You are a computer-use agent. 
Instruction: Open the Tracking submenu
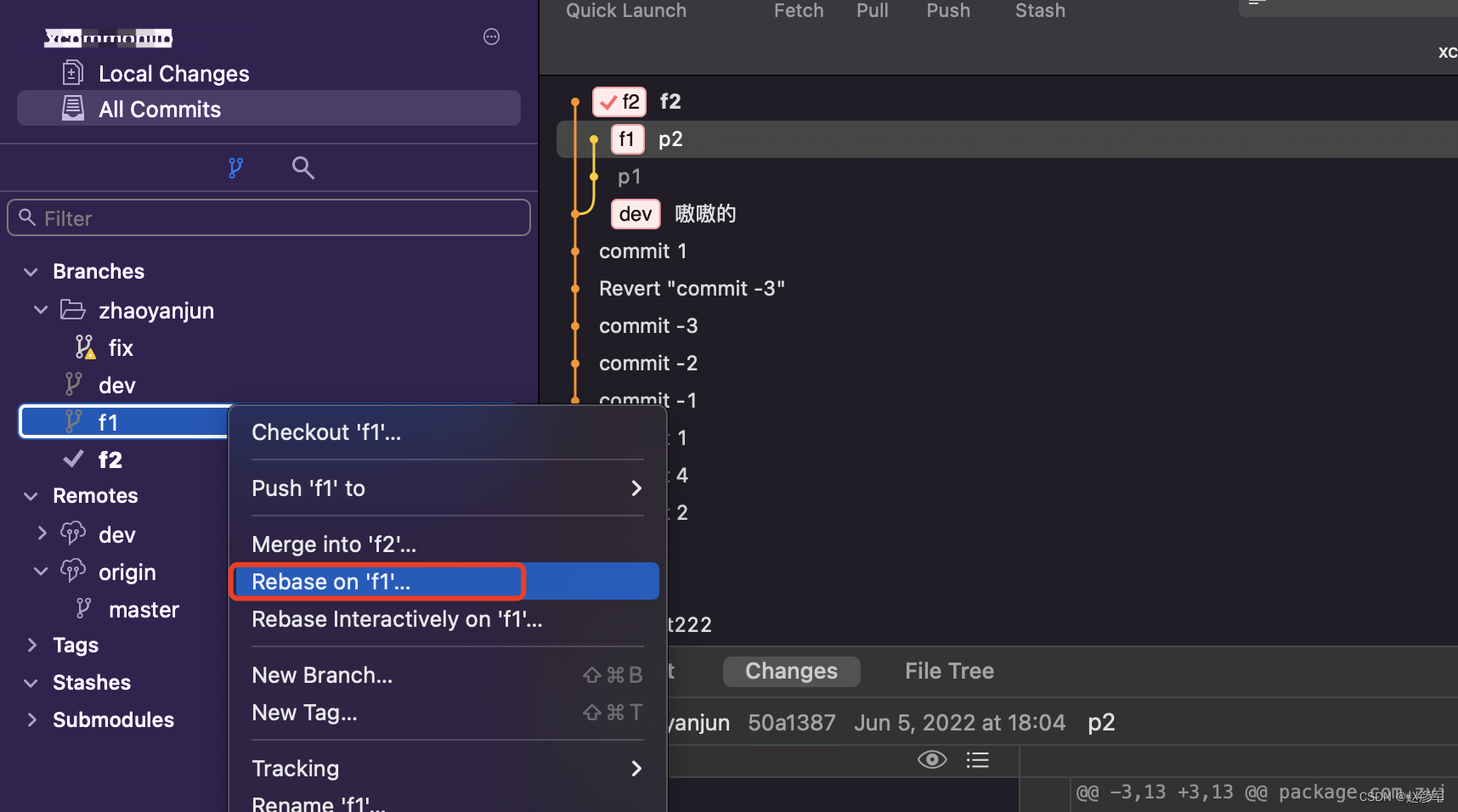[447, 769]
